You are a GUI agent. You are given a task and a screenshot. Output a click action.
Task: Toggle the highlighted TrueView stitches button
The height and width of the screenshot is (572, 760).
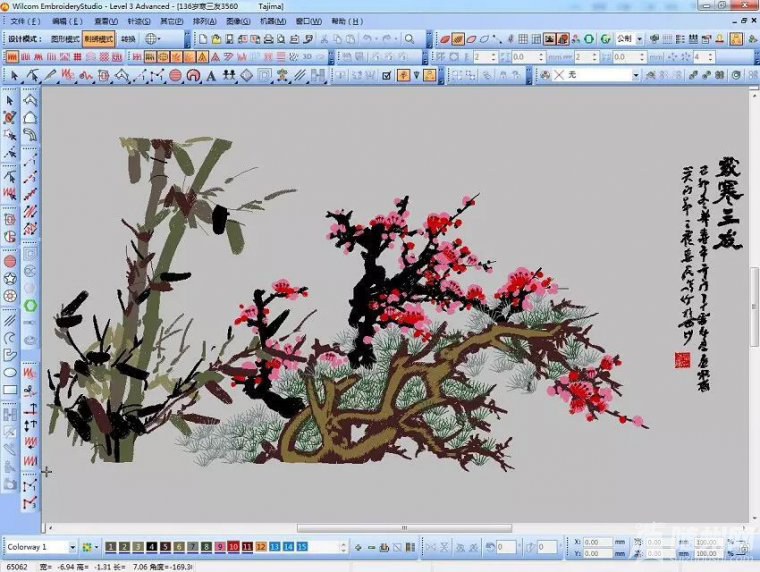pos(458,39)
